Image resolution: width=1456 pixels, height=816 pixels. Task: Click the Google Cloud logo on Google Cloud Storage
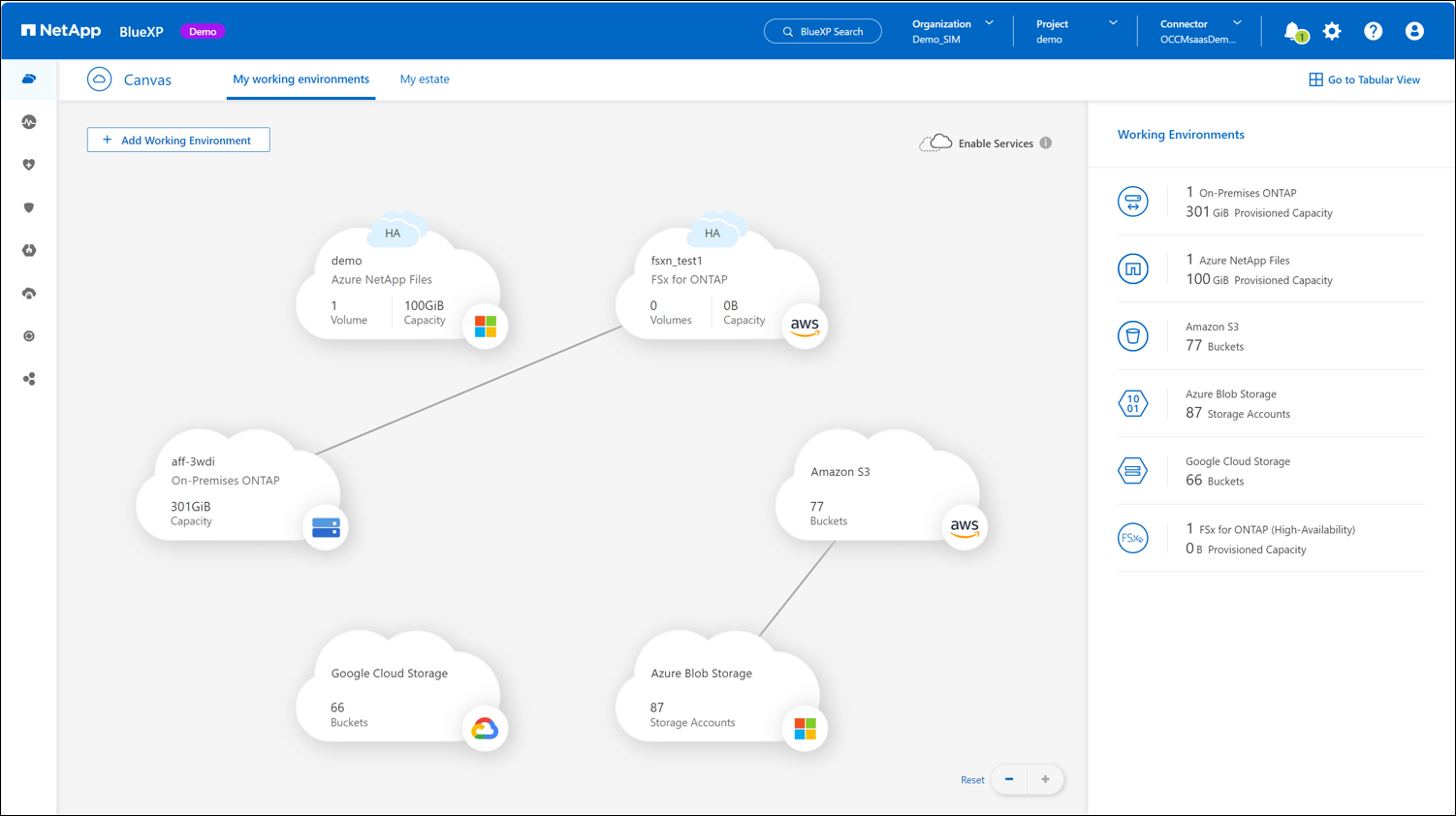pyautogui.click(x=485, y=729)
